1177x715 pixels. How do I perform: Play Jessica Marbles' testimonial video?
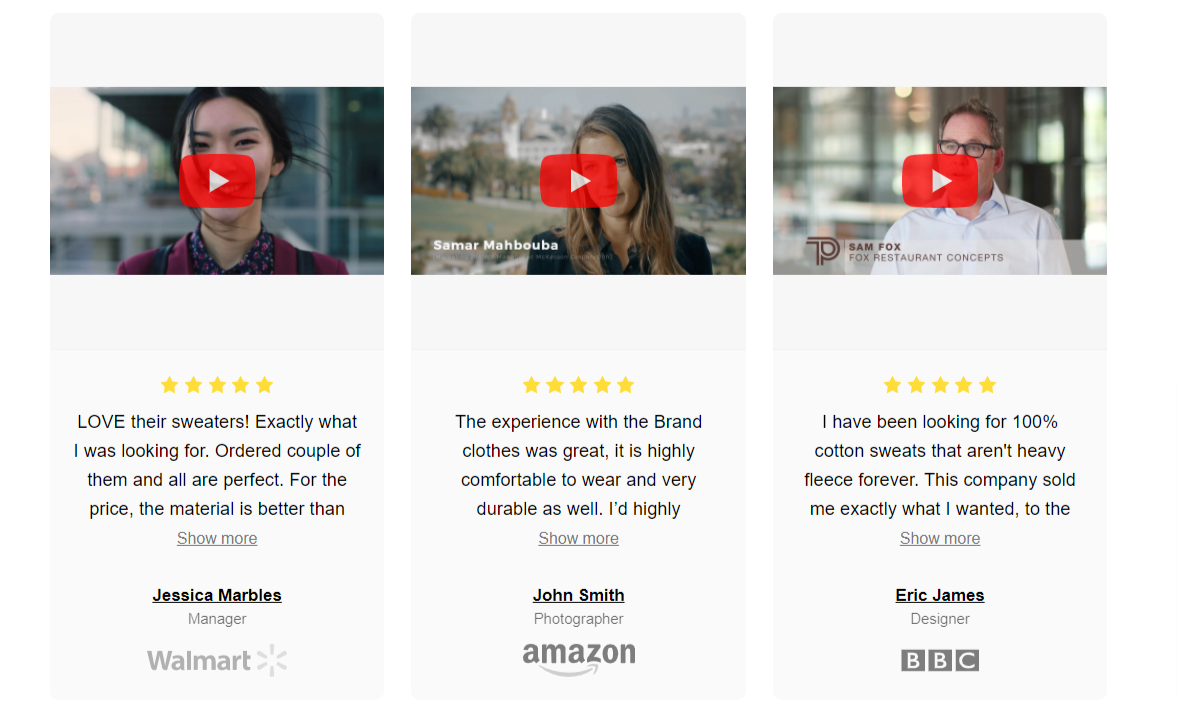coord(217,181)
